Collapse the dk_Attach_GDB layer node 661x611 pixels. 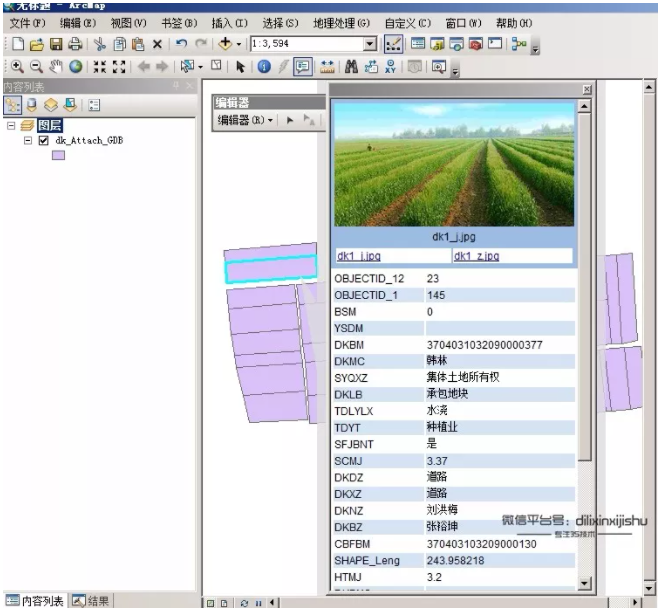(x=28, y=140)
